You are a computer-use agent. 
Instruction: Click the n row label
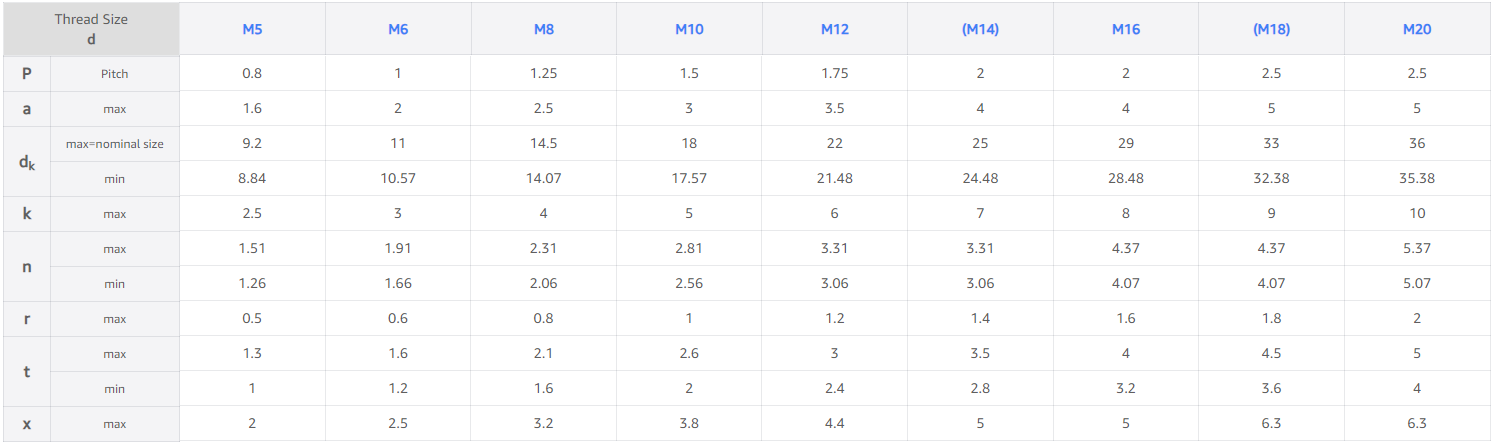pyautogui.click(x=27, y=266)
